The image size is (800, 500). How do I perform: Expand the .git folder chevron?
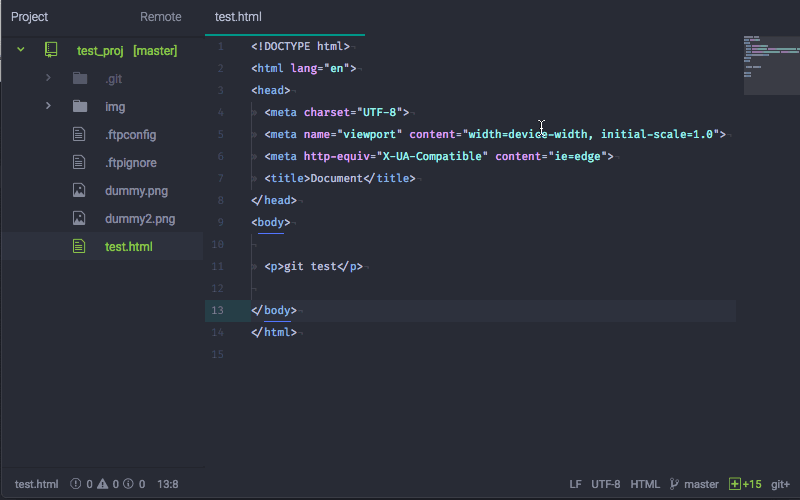(x=47, y=78)
